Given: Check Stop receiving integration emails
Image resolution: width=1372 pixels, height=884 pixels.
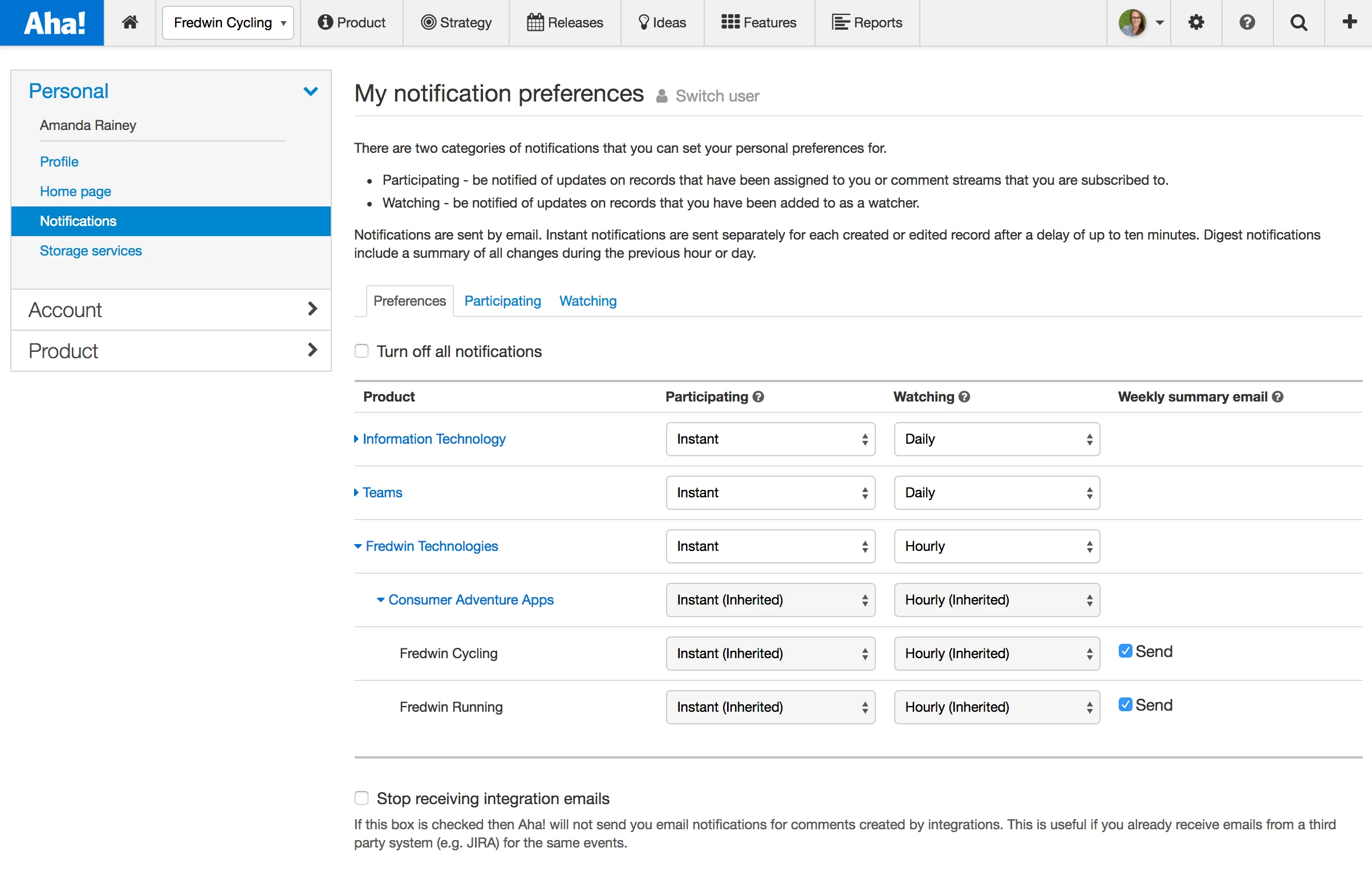Looking at the screenshot, I should 362,798.
